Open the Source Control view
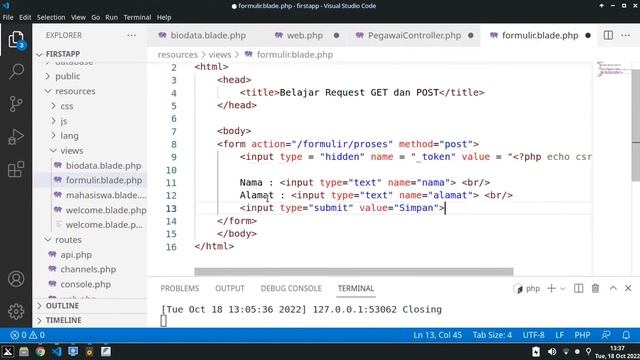This screenshot has height=360, width=640. tap(16, 104)
